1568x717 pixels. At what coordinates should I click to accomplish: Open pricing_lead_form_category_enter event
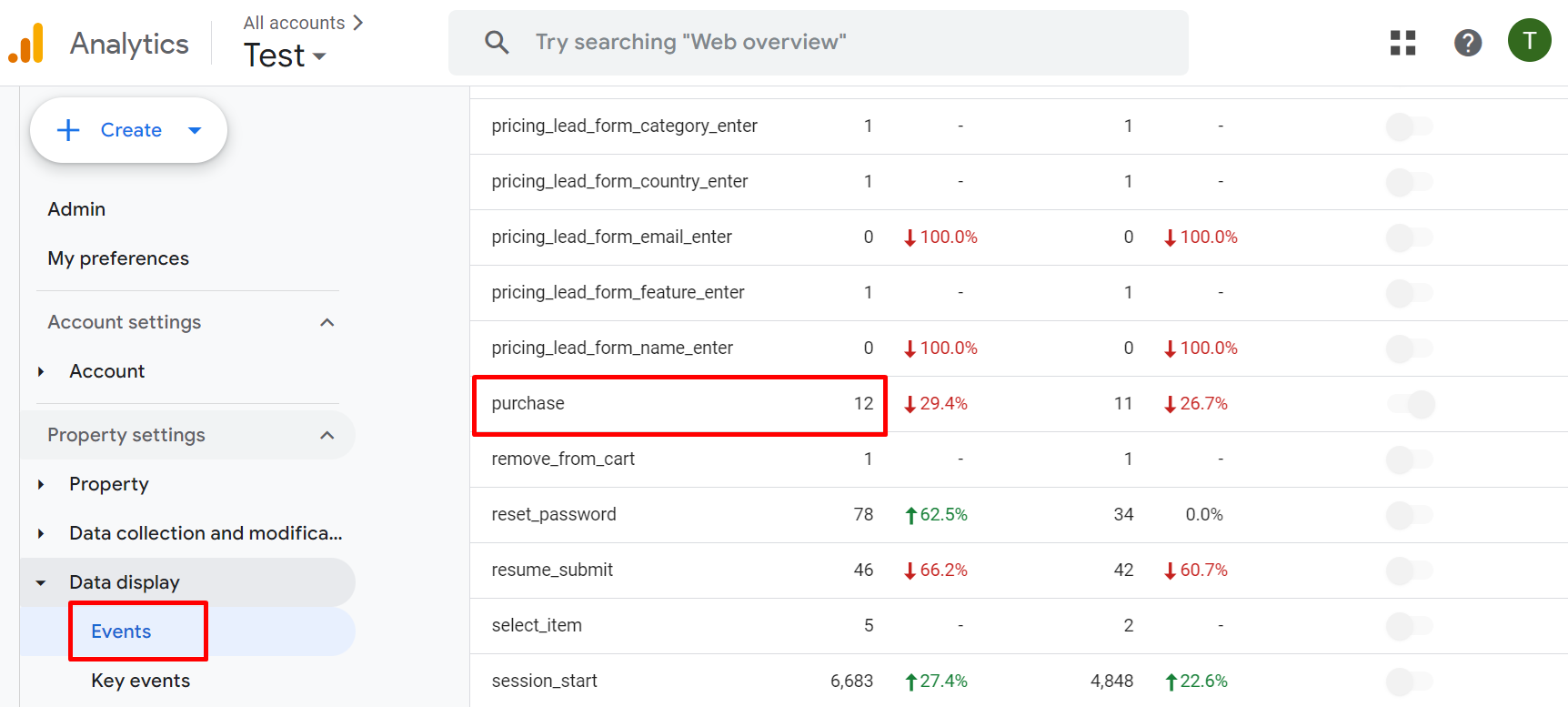(x=624, y=126)
